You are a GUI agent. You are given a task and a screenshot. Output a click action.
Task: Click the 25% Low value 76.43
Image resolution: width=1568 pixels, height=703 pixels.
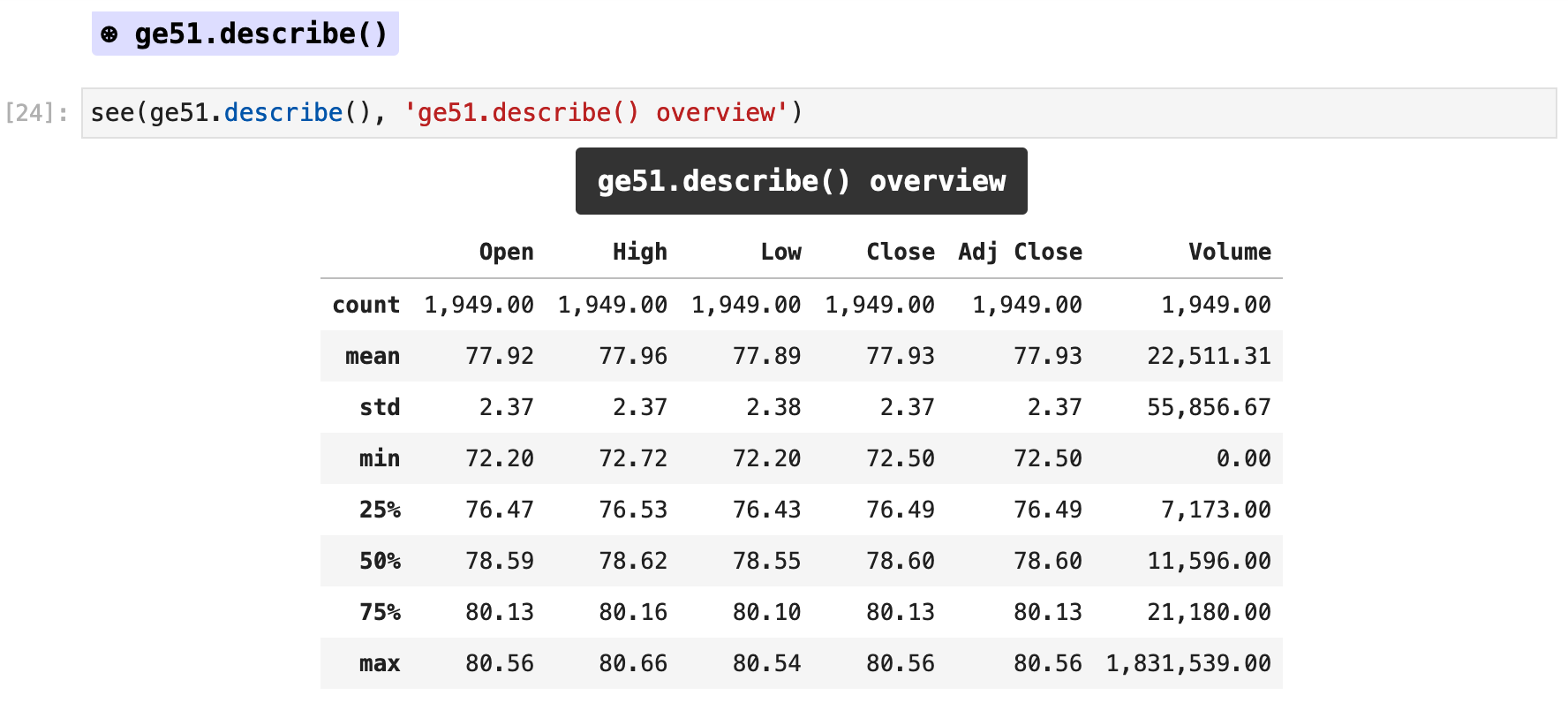click(x=767, y=510)
